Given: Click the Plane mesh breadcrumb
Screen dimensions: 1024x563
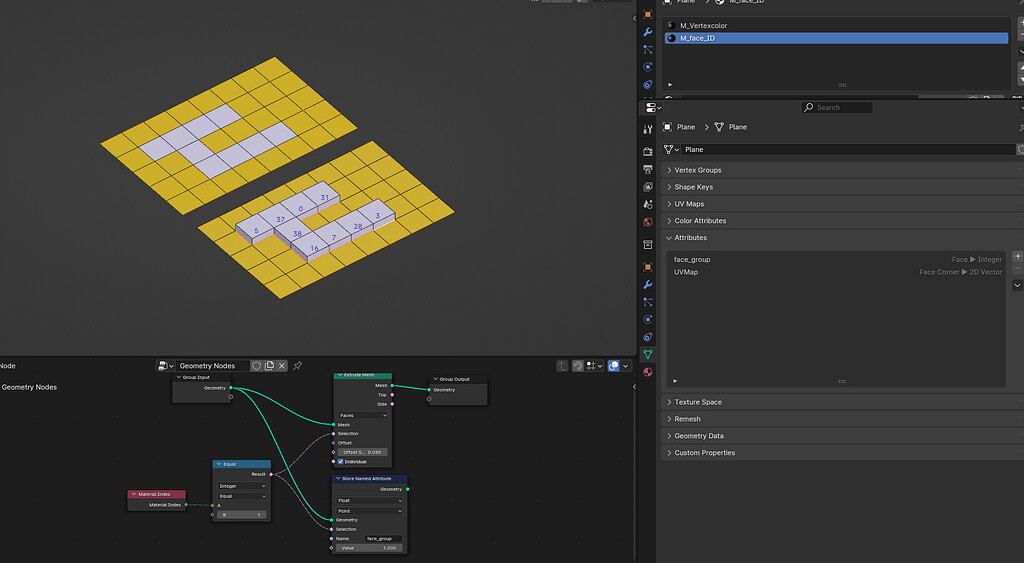Looking at the screenshot, I should [730, 127].
